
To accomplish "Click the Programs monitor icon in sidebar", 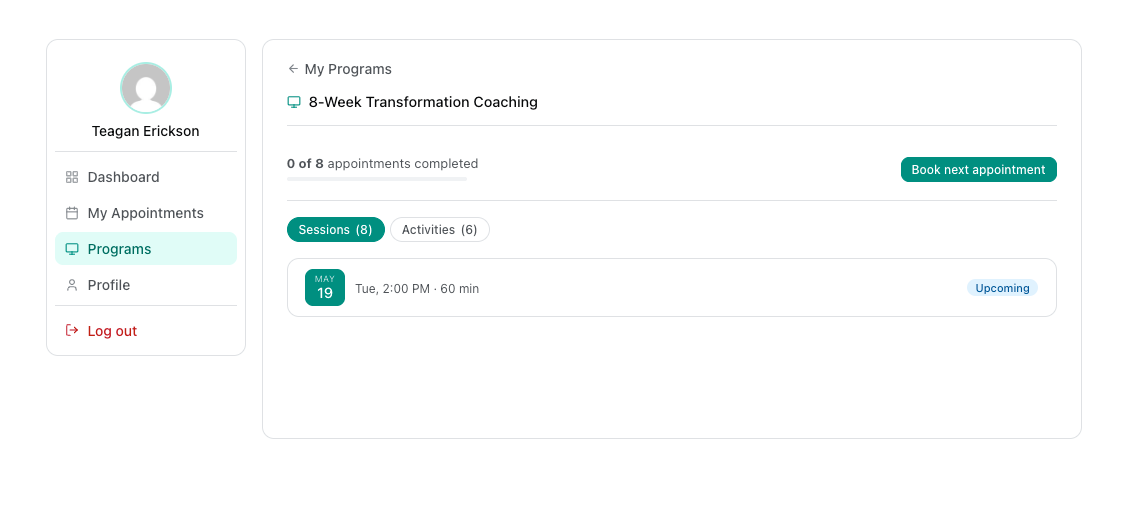I will click(72, 249).
